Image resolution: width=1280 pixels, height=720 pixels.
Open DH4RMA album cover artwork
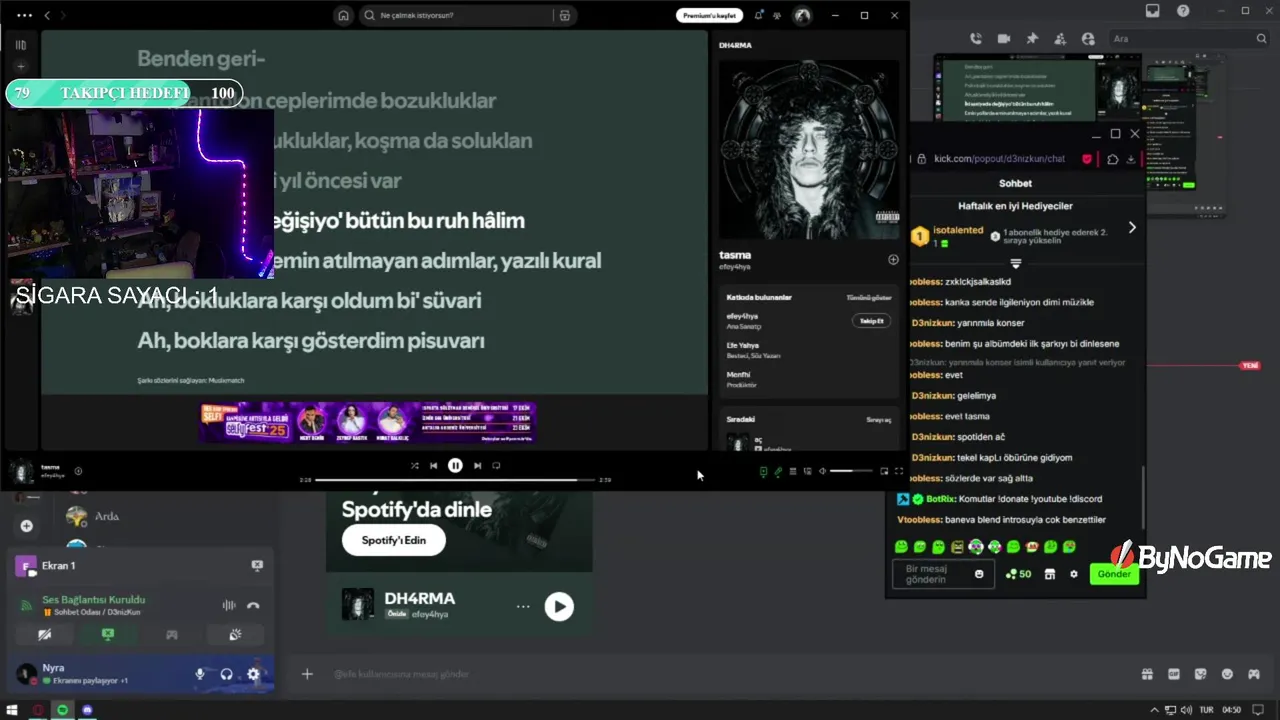(x=809, y=150)
